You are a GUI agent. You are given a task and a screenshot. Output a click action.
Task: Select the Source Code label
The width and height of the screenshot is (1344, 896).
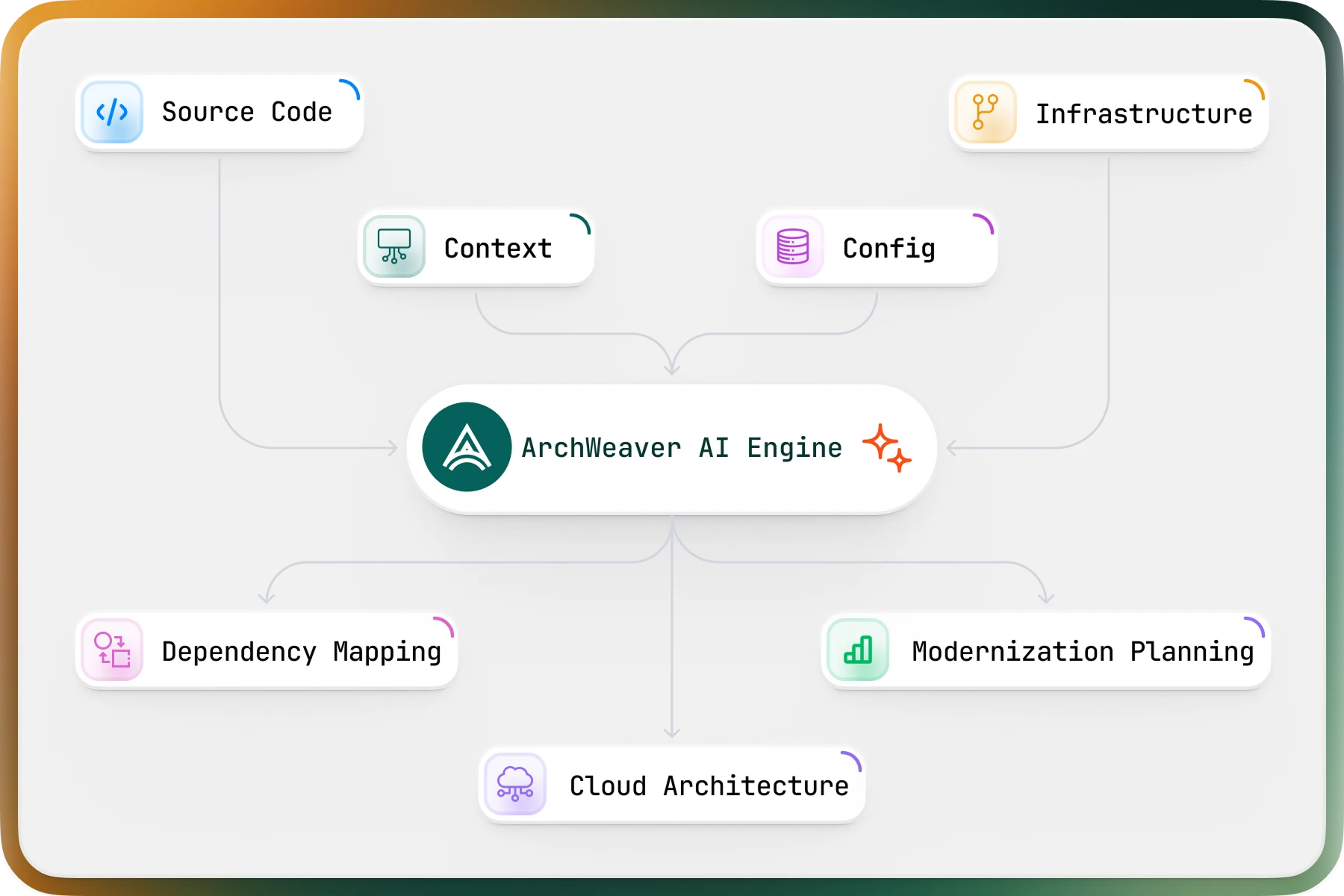(247, 112)
